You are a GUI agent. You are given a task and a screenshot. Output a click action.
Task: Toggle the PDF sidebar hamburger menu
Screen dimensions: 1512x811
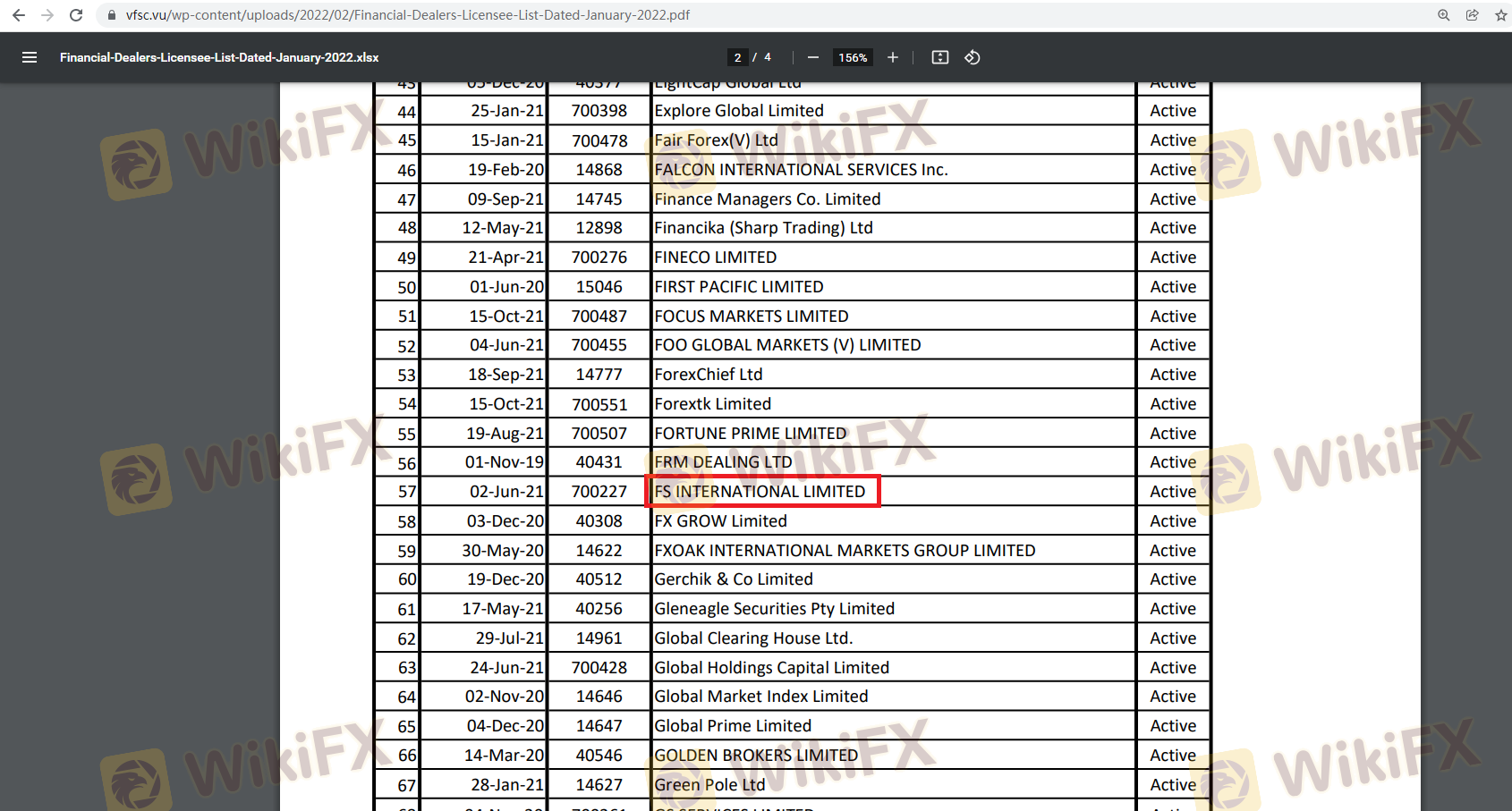point(30,57)
